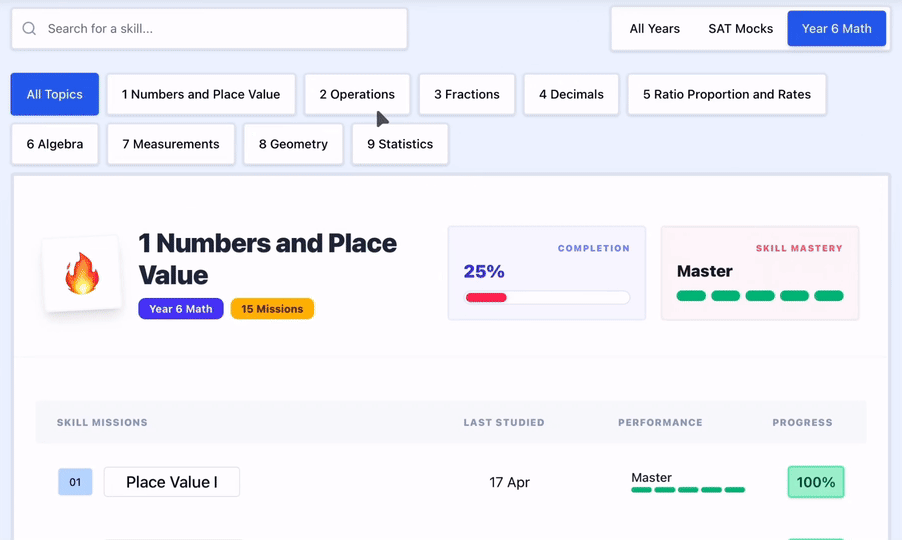Click the 01 mission number badge
This screenshot has width=902, height=540.
tap(75, 482)
